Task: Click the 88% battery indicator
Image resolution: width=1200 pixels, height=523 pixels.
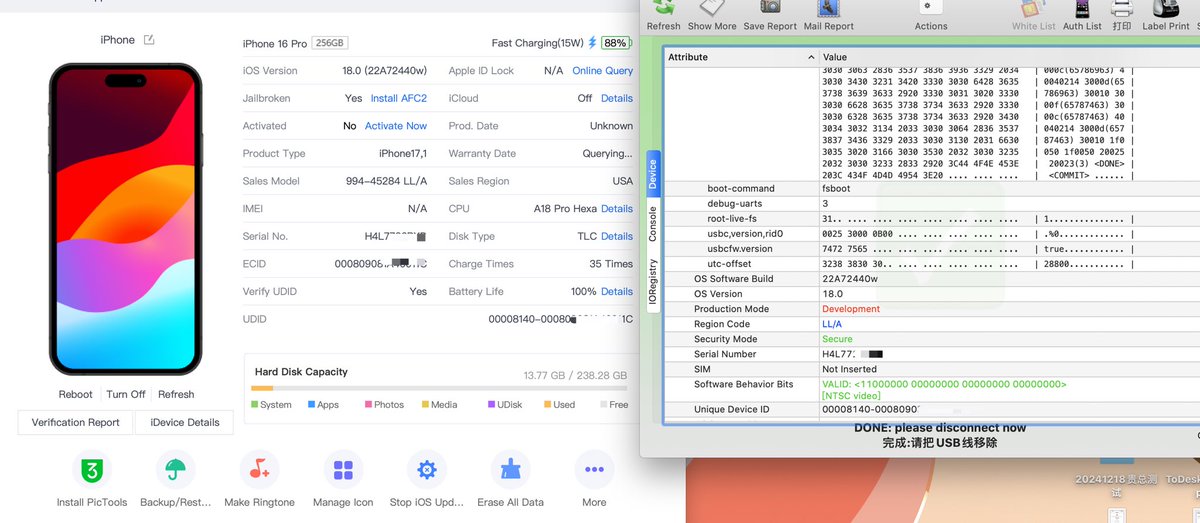Action: click(615, 43)
